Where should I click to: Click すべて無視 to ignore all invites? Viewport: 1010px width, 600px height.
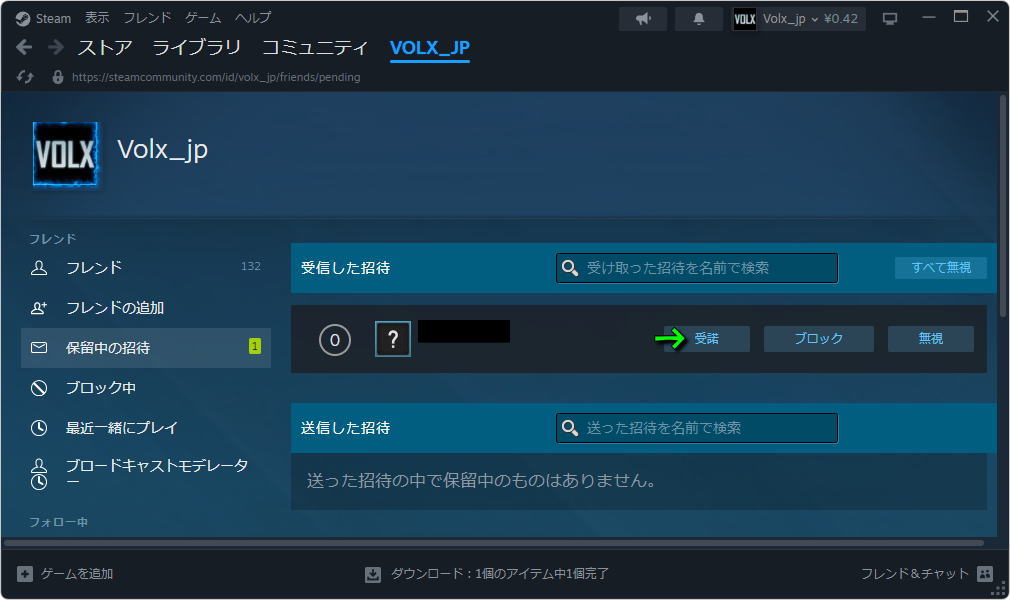click(x=940, y=268)
